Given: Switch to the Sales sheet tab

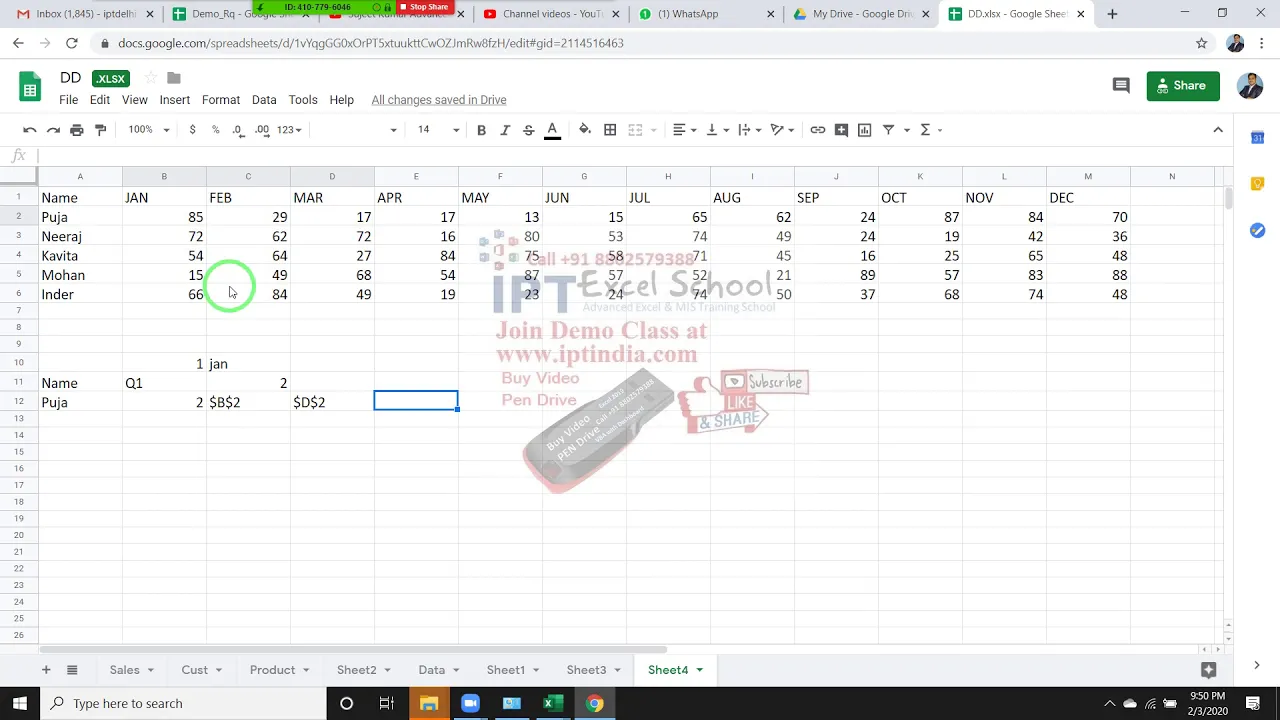Looking at the screenshot, I should [125, 670].
